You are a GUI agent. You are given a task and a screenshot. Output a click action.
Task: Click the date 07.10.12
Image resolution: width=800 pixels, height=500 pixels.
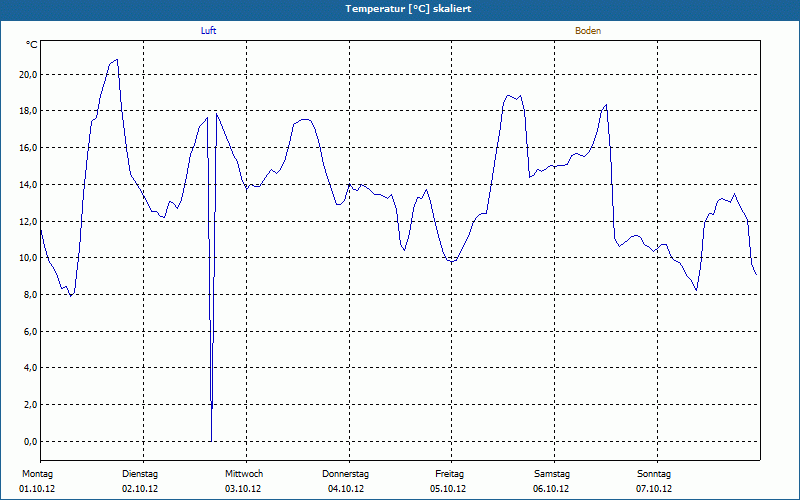654,489
